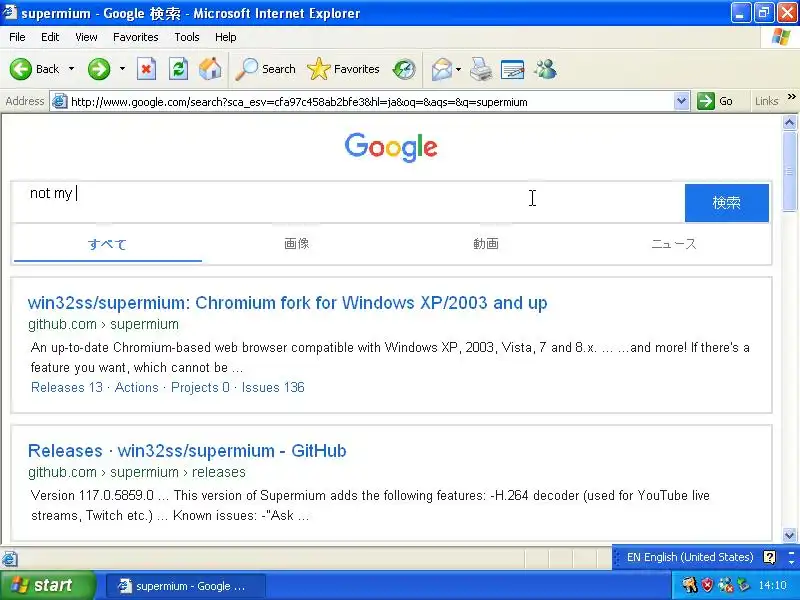Open the Messenger people icon

click(x=545, y=69)
